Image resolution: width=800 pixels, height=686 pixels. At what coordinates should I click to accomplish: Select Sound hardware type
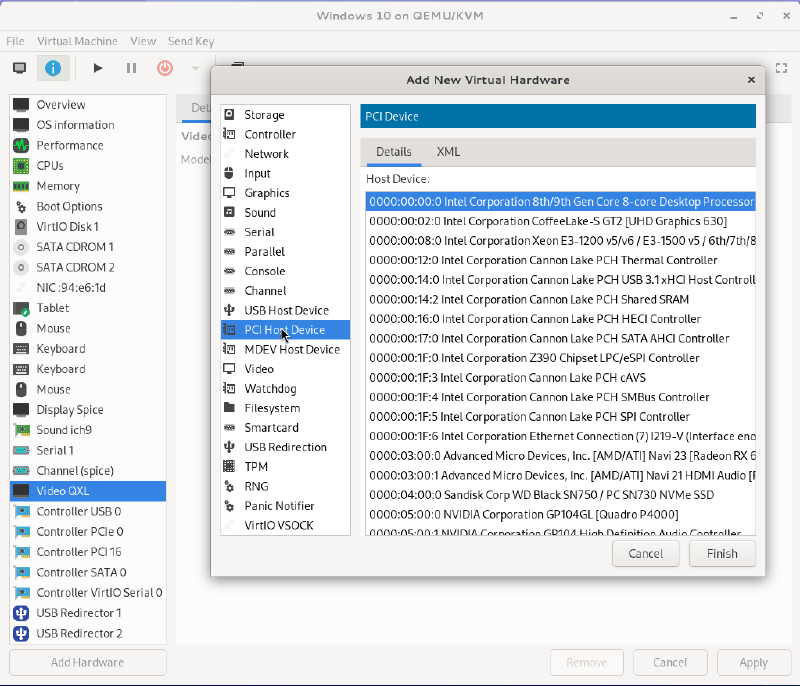pos(285,212)
